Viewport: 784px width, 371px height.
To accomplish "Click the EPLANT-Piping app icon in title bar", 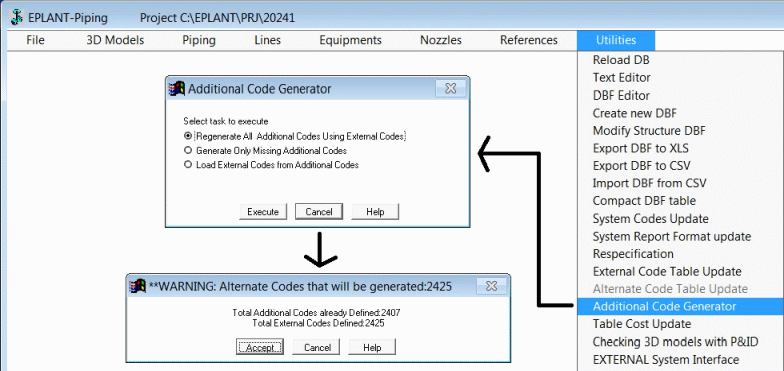I will [17, 18].
